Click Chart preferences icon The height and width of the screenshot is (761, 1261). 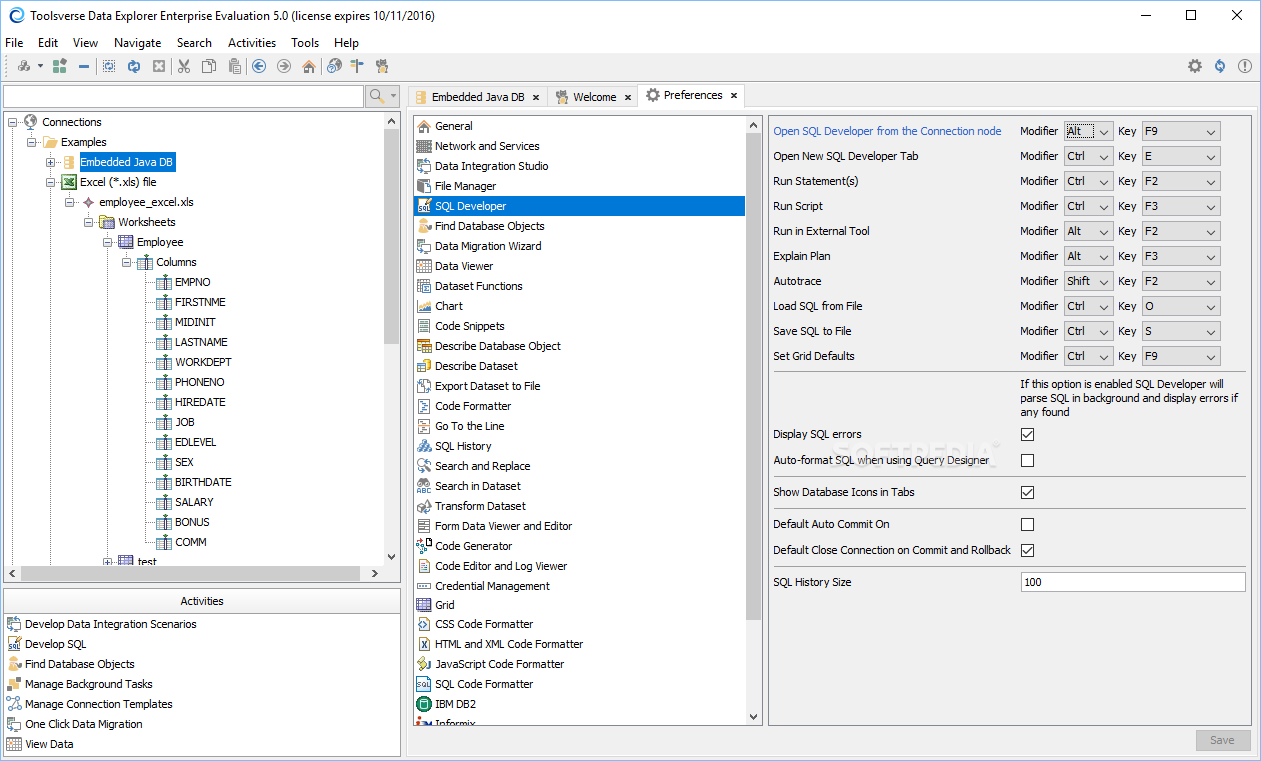click(424, 306)
